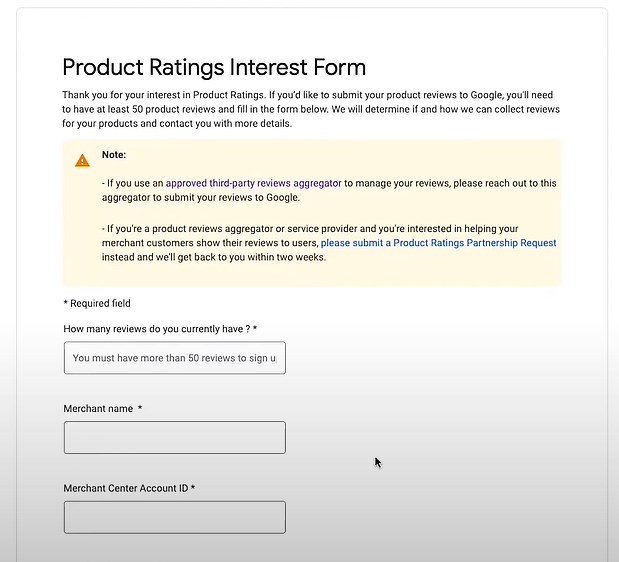Viewport: 619px width, 562px height.
Task: Click the orange warning triangle icon
Action: (82, 161)
